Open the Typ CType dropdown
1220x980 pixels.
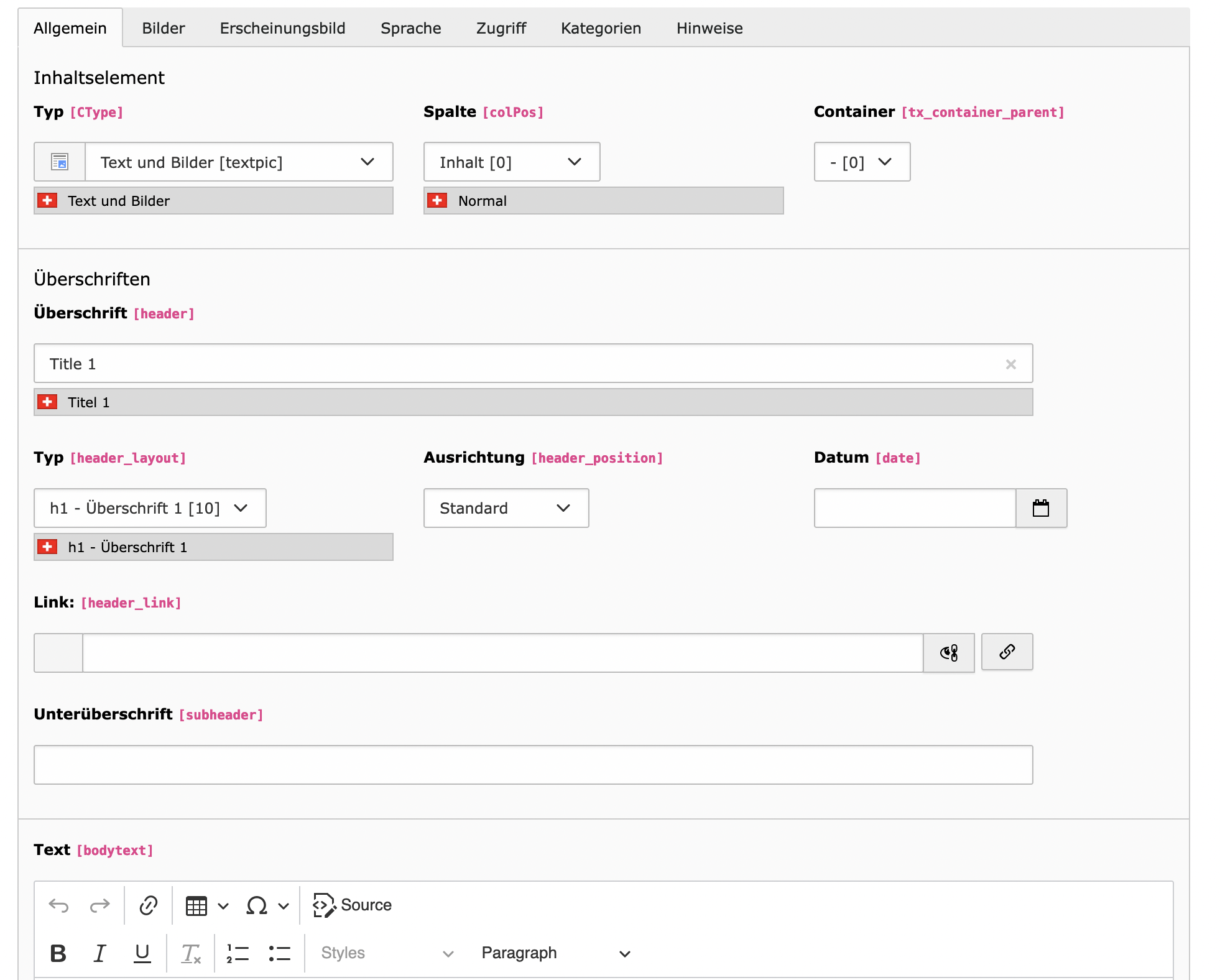point(239,162)
